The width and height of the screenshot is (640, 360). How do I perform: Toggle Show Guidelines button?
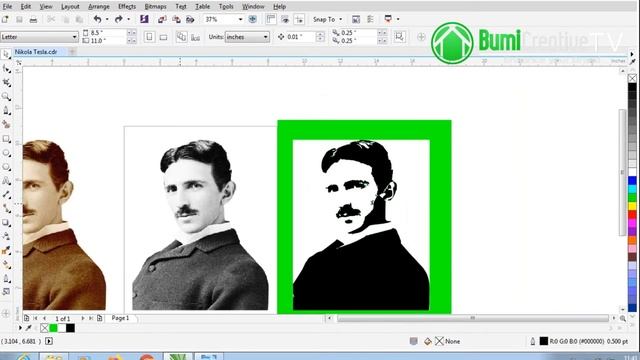[299, 19]
